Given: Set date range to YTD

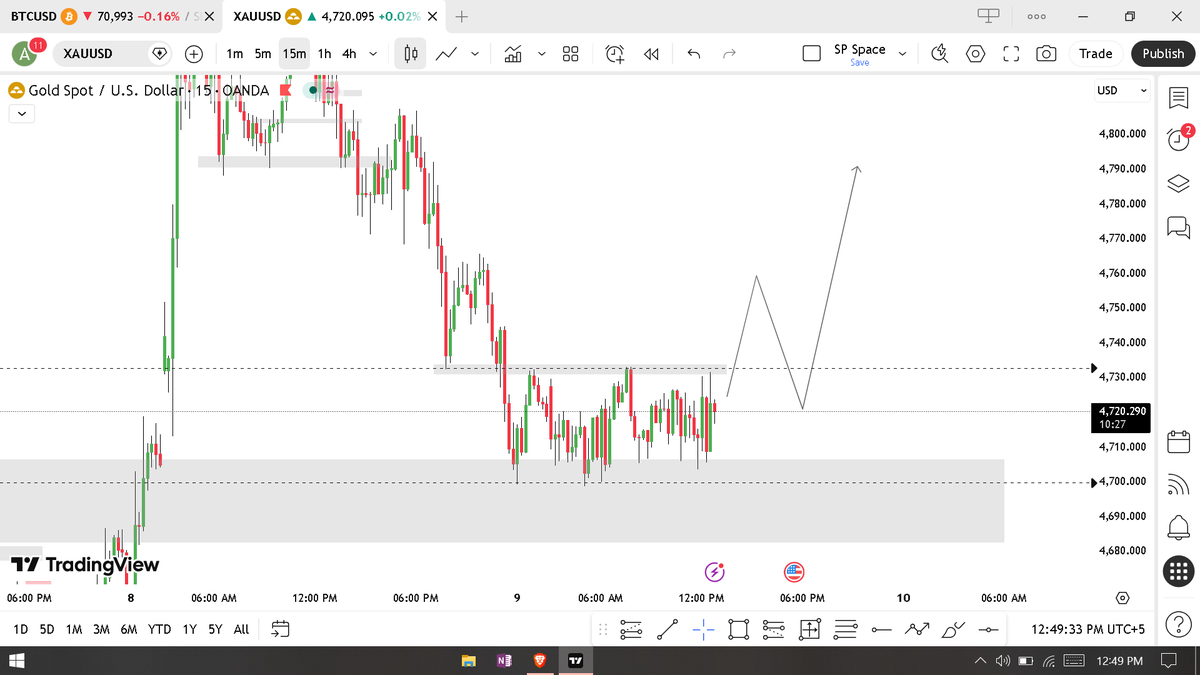Looking at the screenshot, I should (159, 629).
